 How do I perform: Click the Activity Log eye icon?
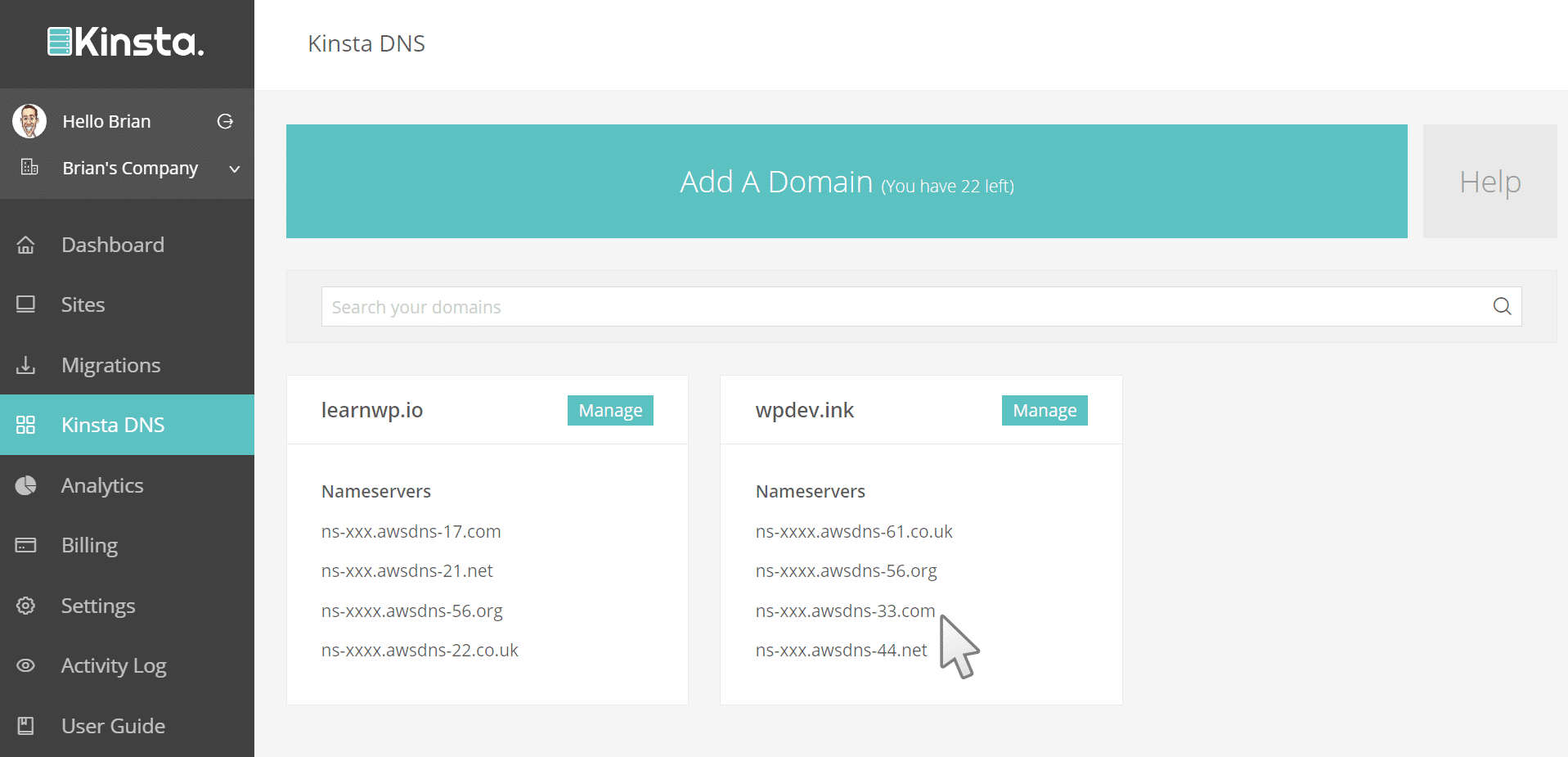click(26, 665)
